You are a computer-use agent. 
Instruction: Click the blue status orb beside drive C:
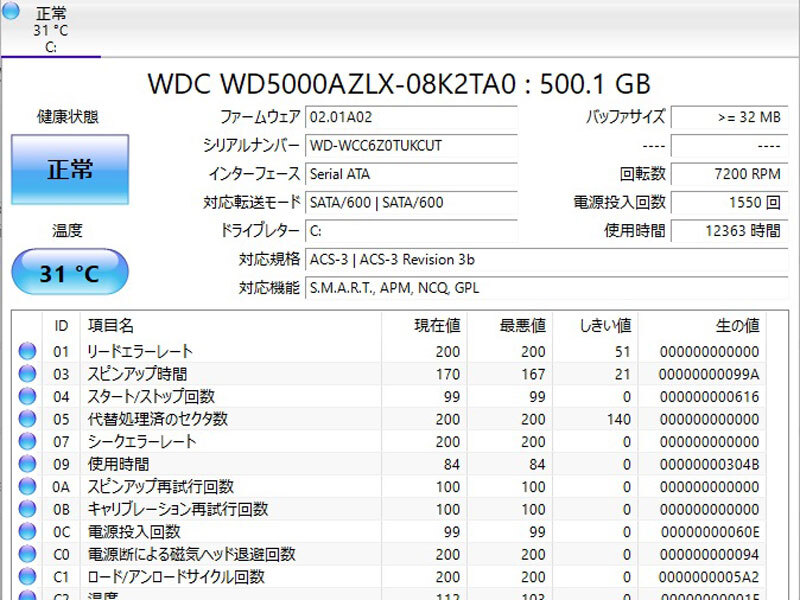point(10,10)
